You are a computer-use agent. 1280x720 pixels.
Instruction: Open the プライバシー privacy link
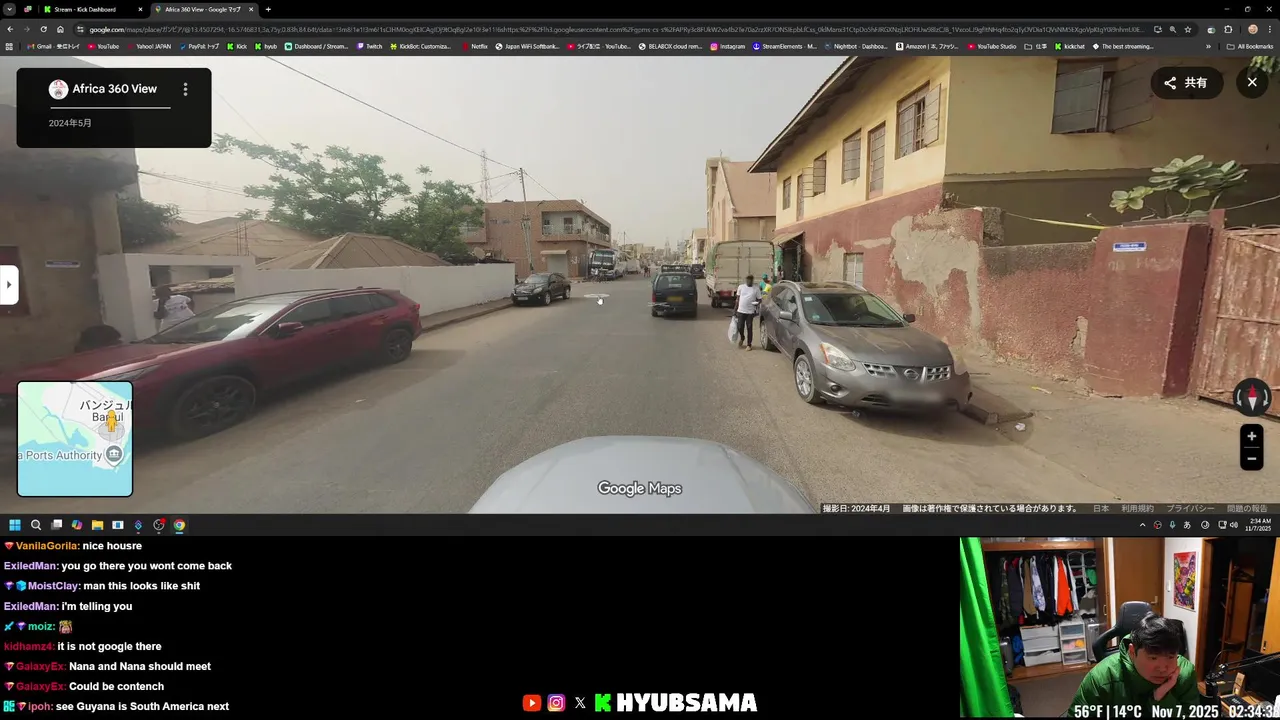[1190, 509]
